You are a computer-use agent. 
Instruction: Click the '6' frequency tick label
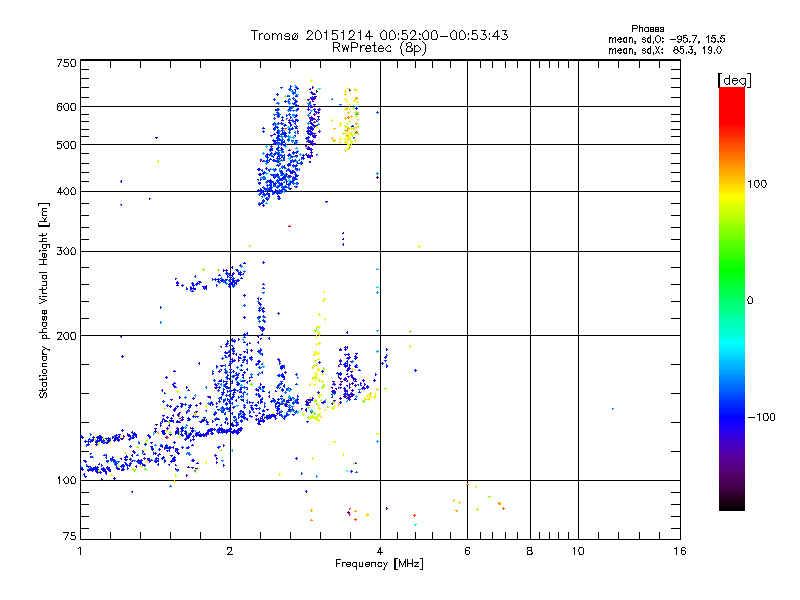pos(467,551)
